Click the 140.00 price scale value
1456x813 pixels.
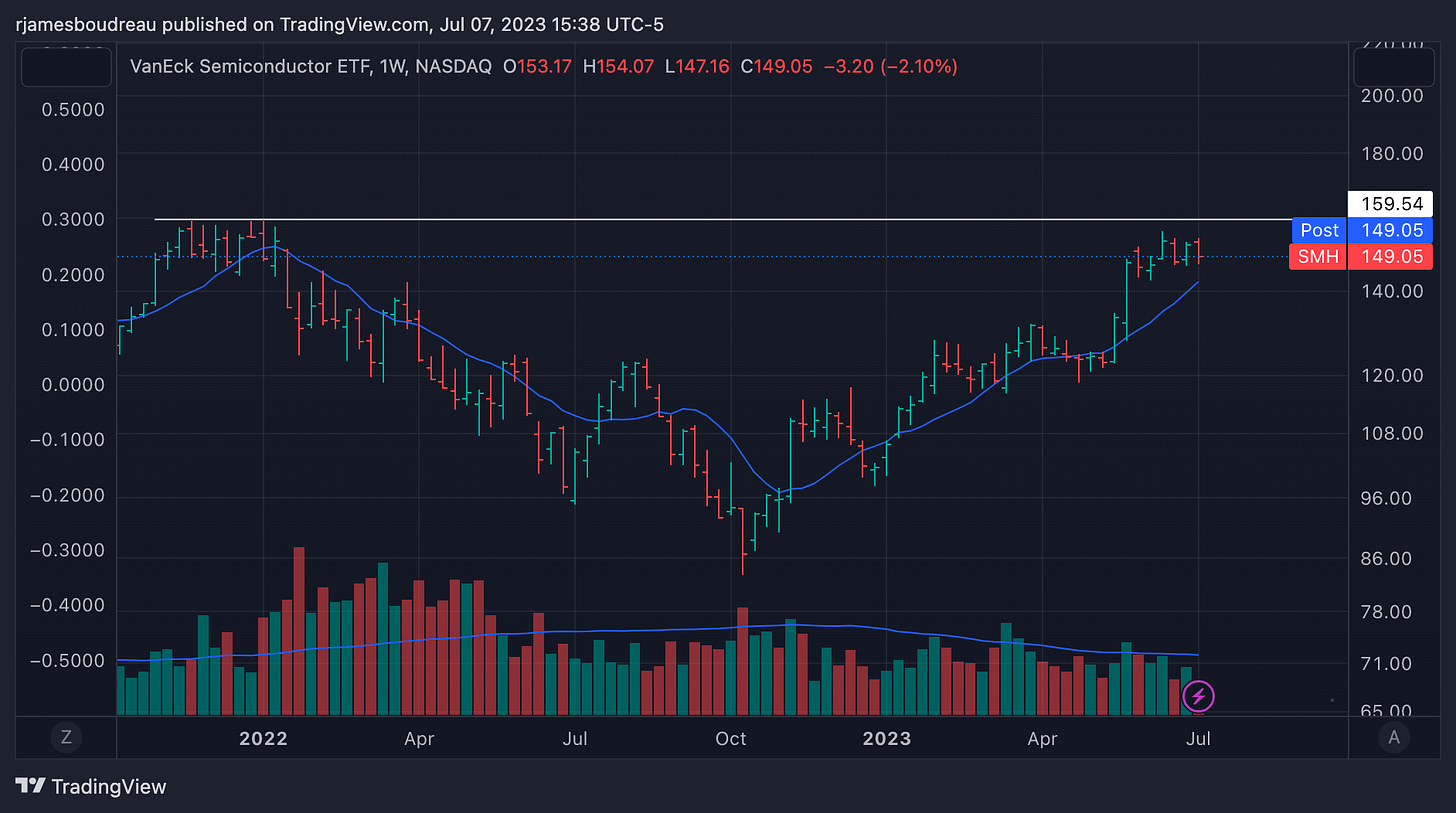point(1394,291)
